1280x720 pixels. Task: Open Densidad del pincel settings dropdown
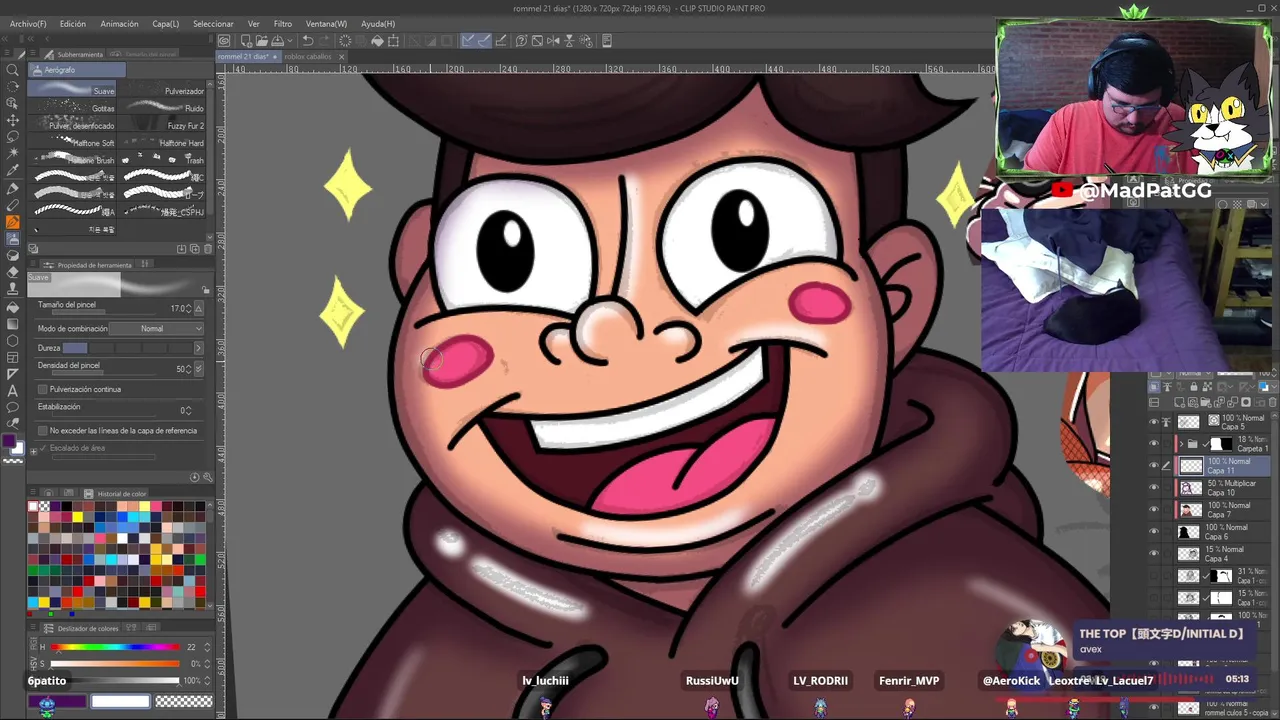click(x=198, y=369)
